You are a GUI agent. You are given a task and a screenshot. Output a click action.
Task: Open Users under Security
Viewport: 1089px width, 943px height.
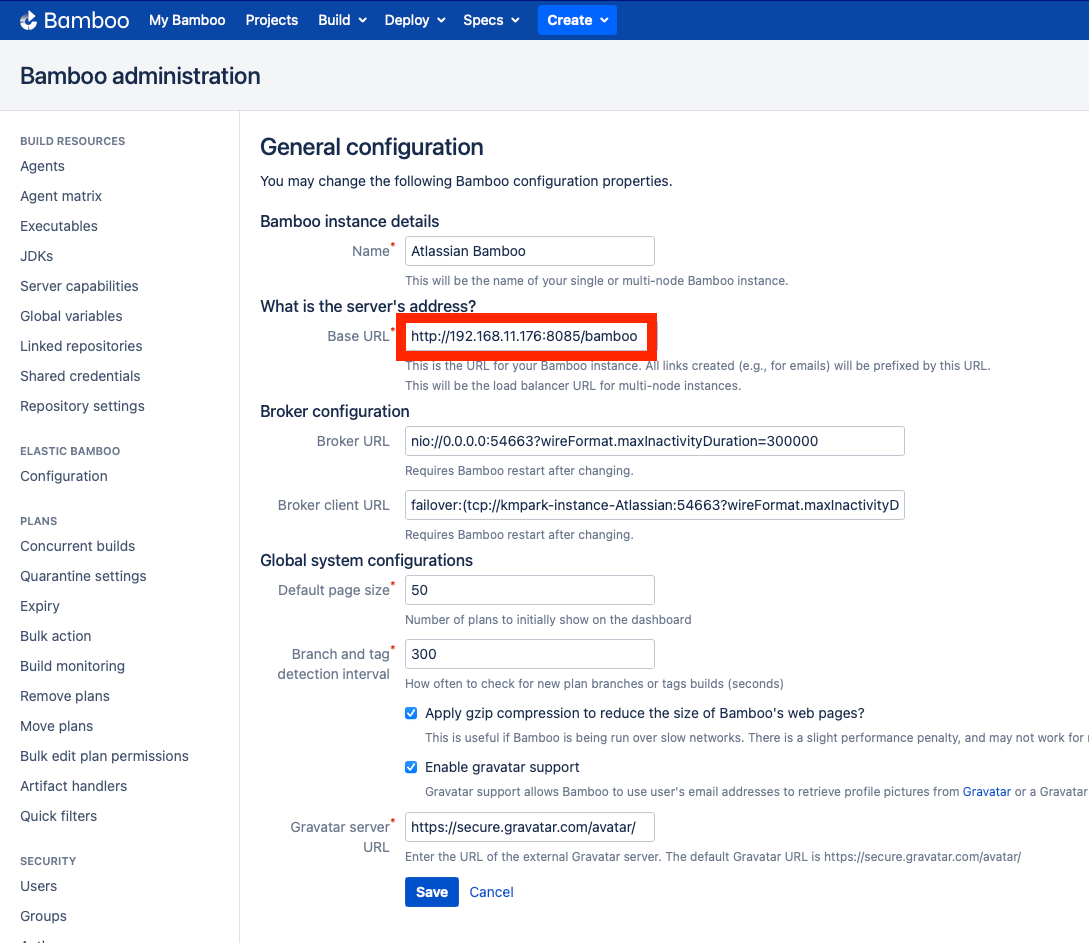38,886
